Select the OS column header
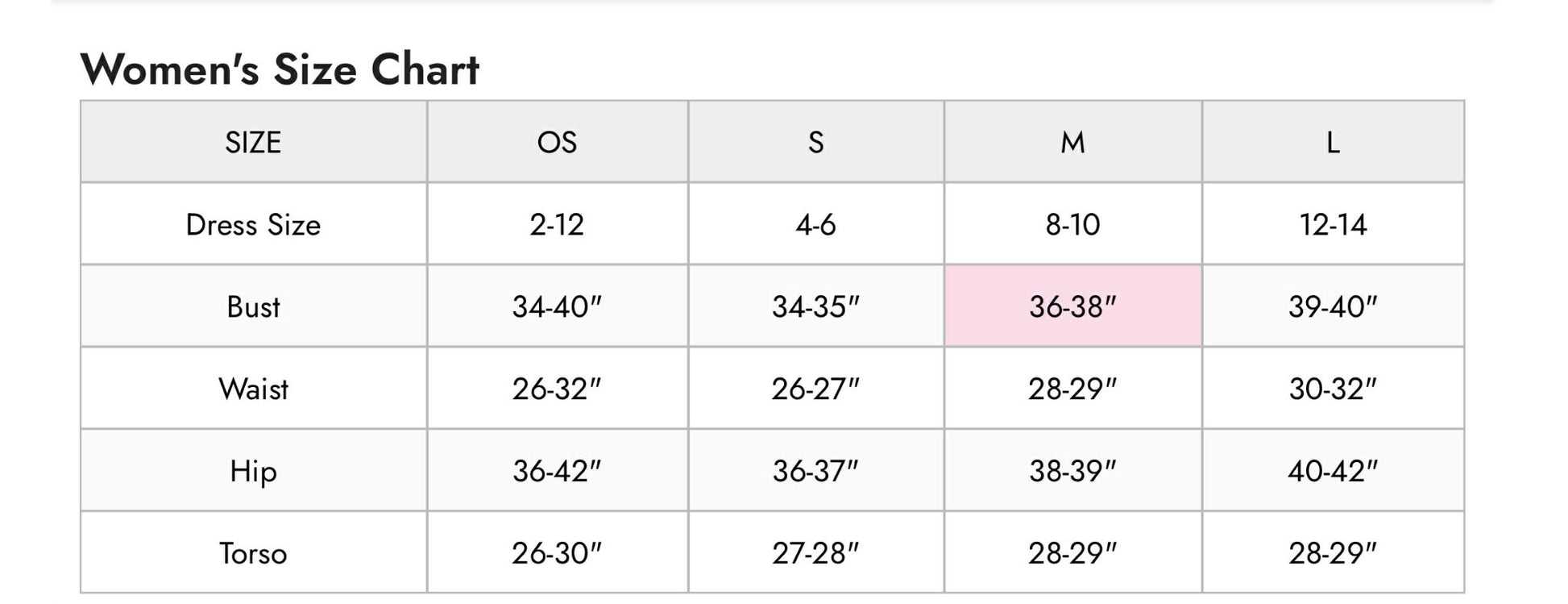 (x=557, y=143)
